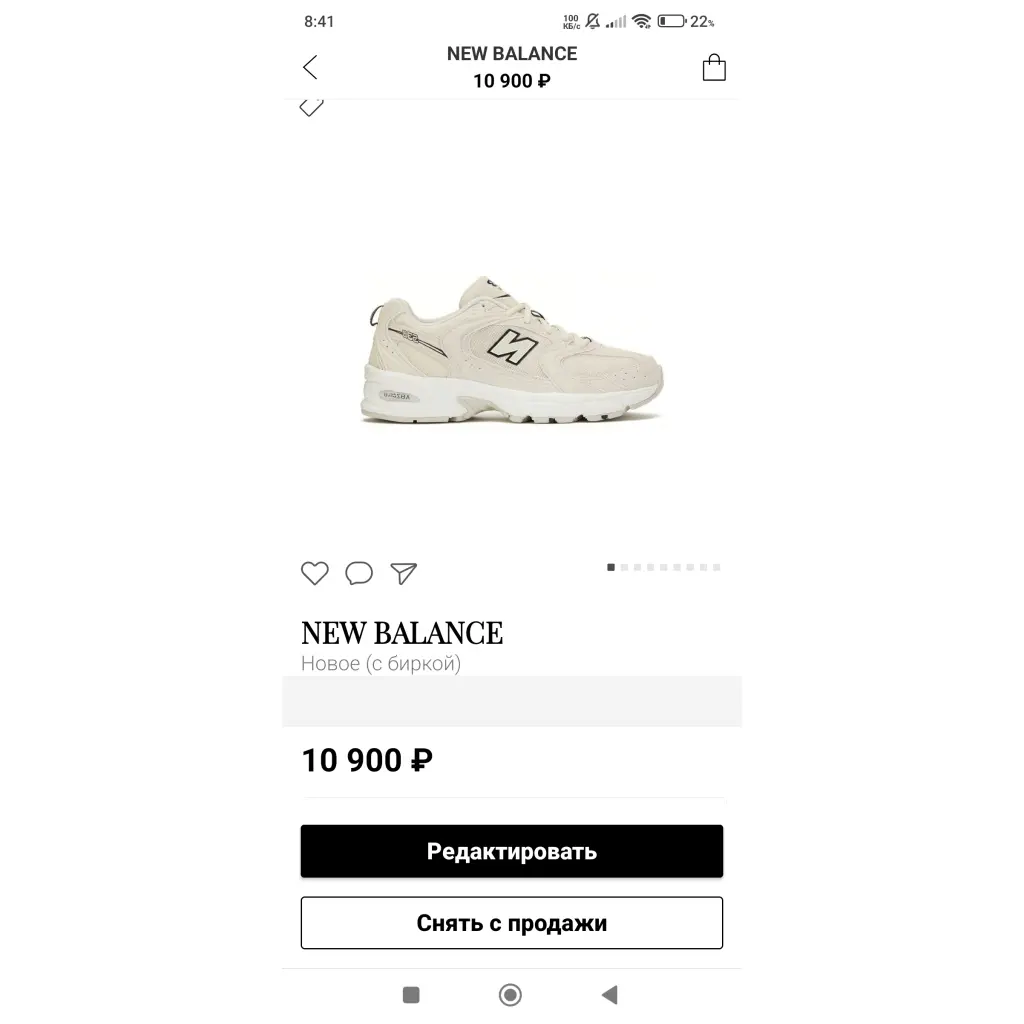Tap the price tag icon
Screen dimensions: 1024x1024
pyautogui.click(x=312, y=107)
